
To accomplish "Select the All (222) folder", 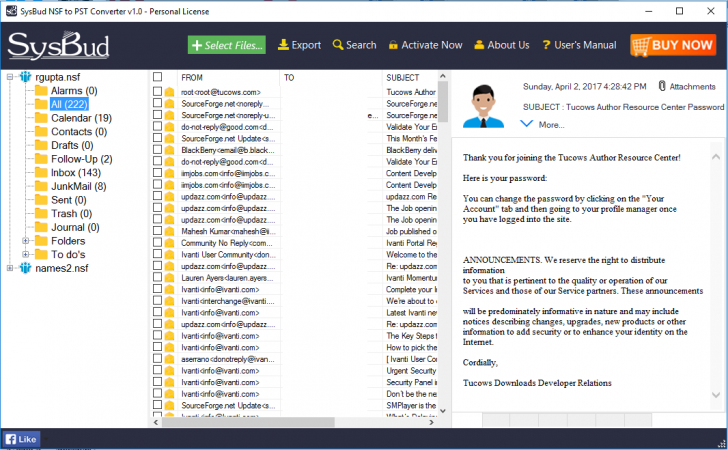I will click(x=69, y=104).
